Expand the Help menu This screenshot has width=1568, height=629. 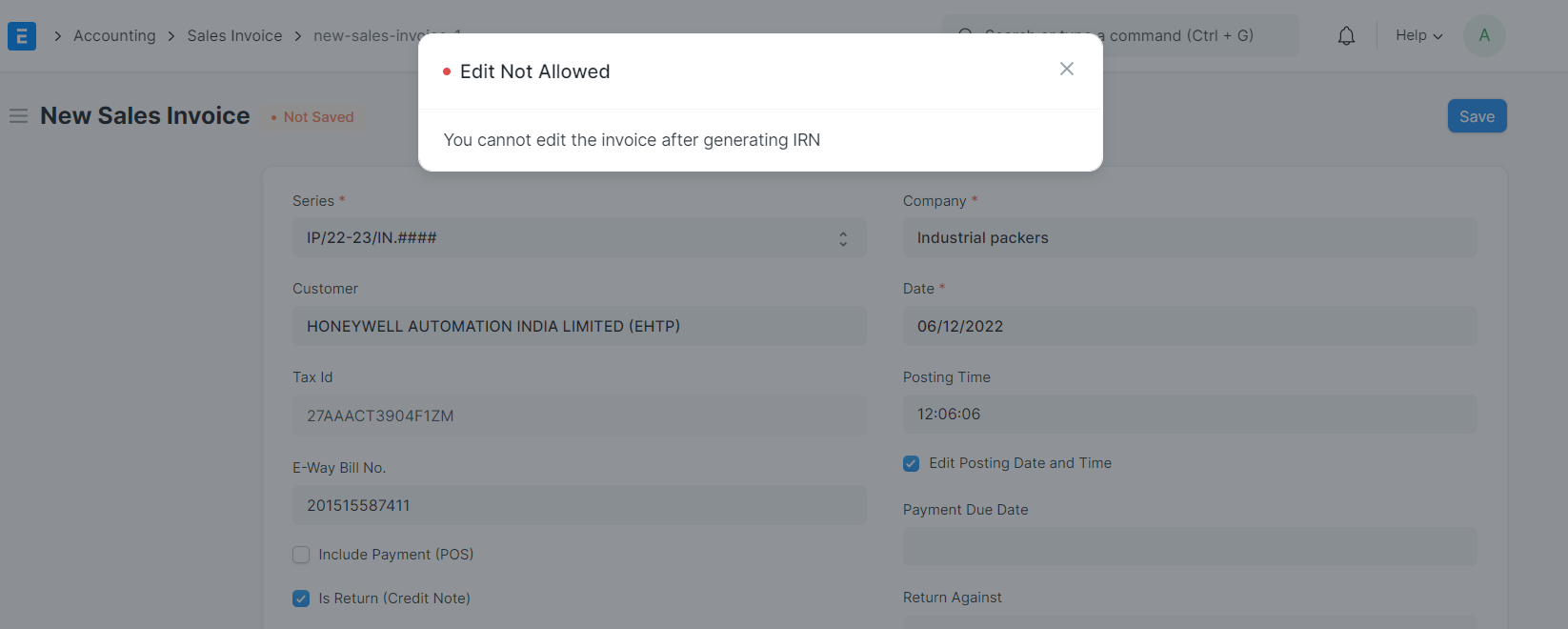1419,35
